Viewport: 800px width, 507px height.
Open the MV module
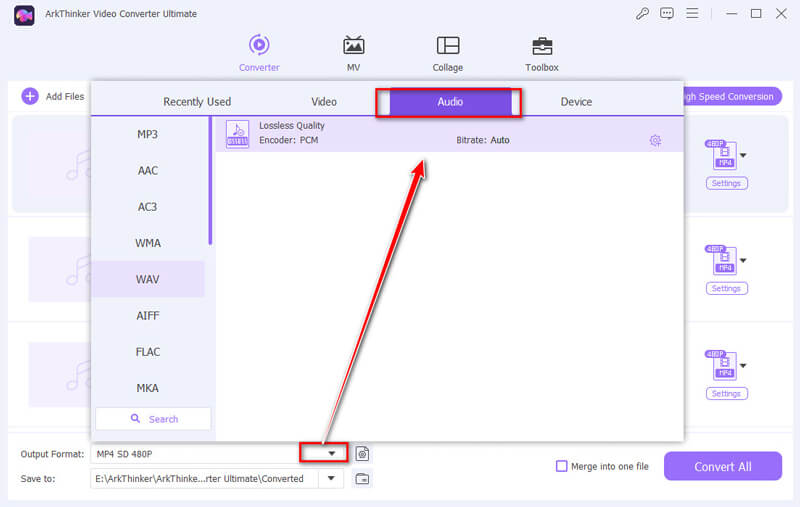[353, 53]
